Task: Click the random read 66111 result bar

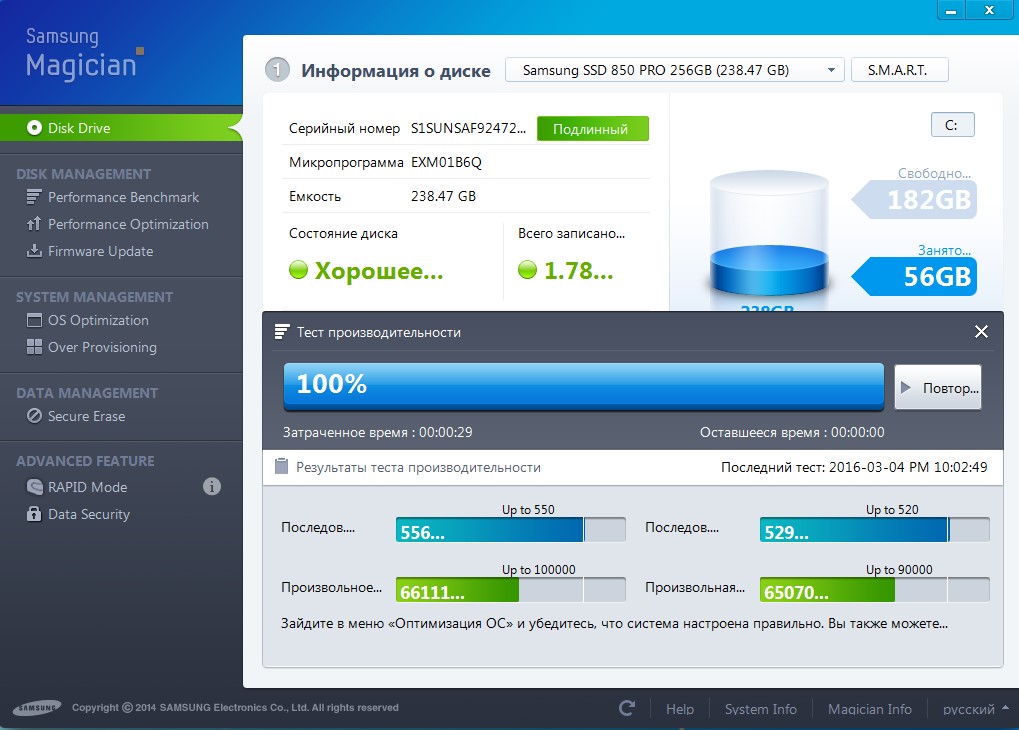Action: pos(510,590)
